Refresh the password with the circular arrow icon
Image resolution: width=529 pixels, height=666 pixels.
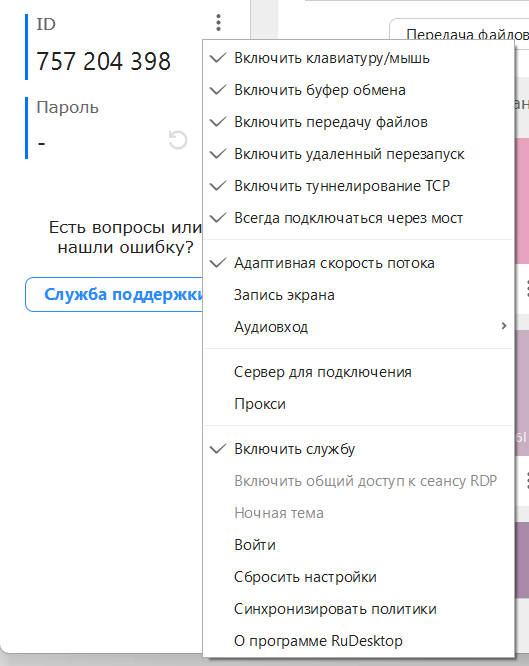[178, 140]
